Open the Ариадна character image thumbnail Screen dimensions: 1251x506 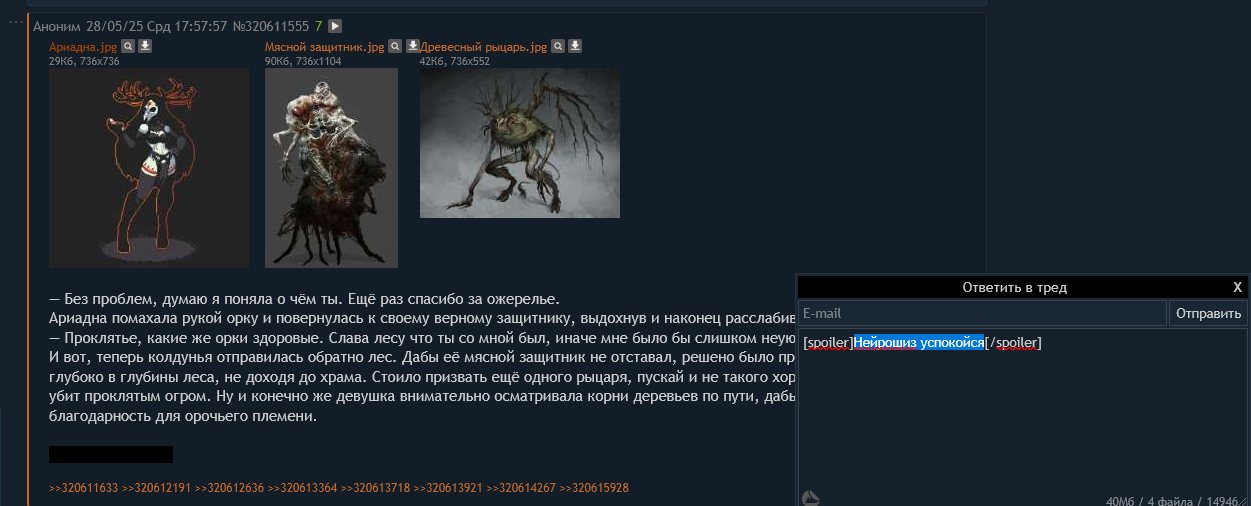(149, 168)
